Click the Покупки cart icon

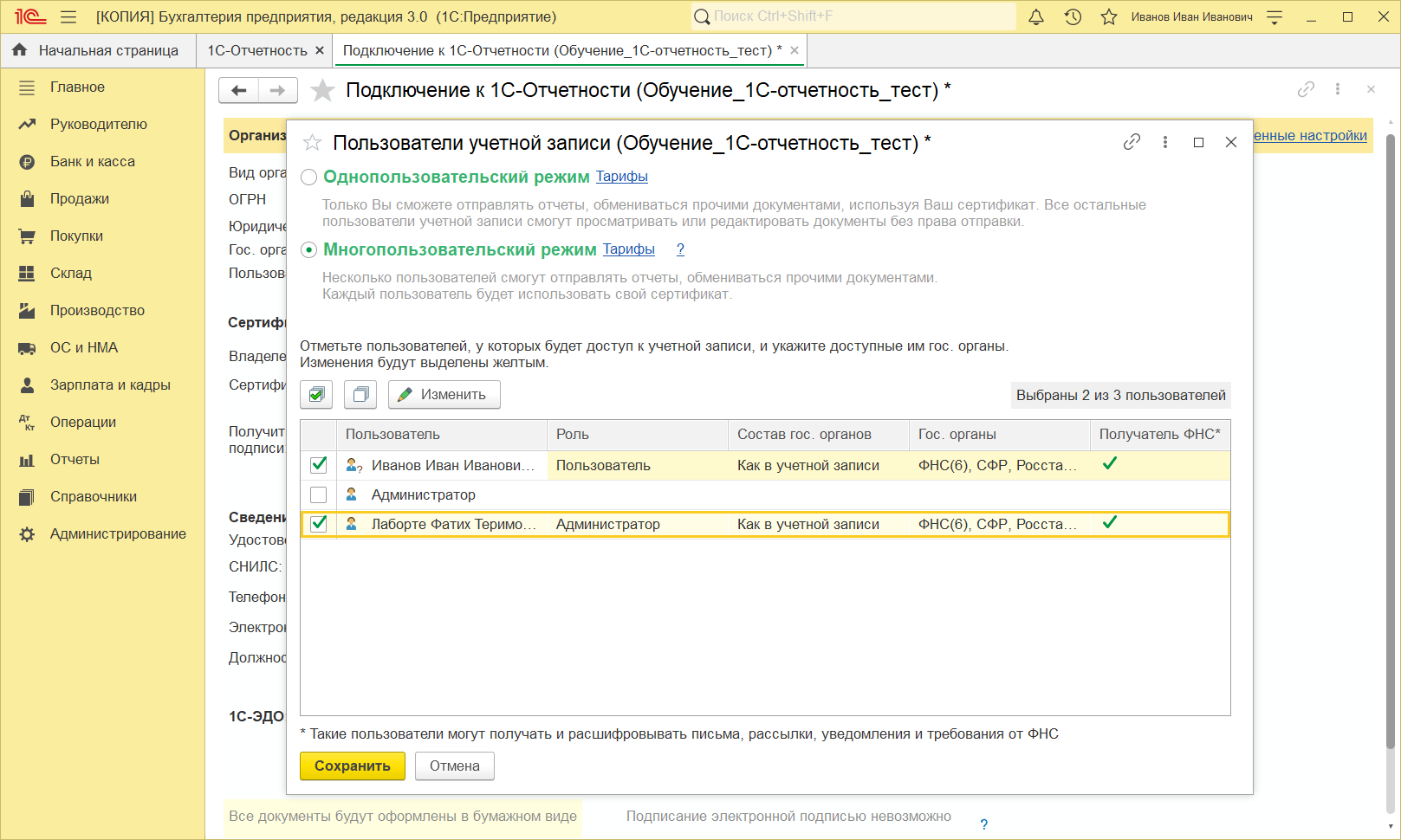[x=27, y=236]
